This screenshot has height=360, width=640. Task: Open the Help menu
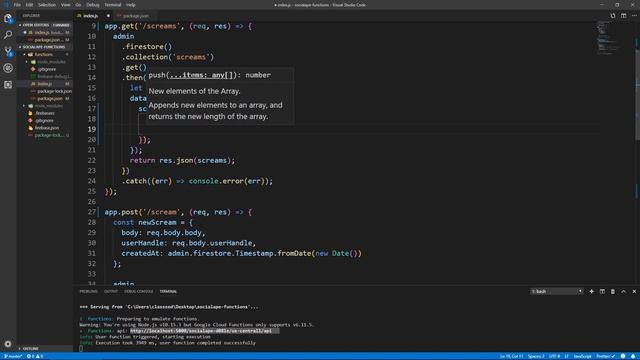coord(131,5)
